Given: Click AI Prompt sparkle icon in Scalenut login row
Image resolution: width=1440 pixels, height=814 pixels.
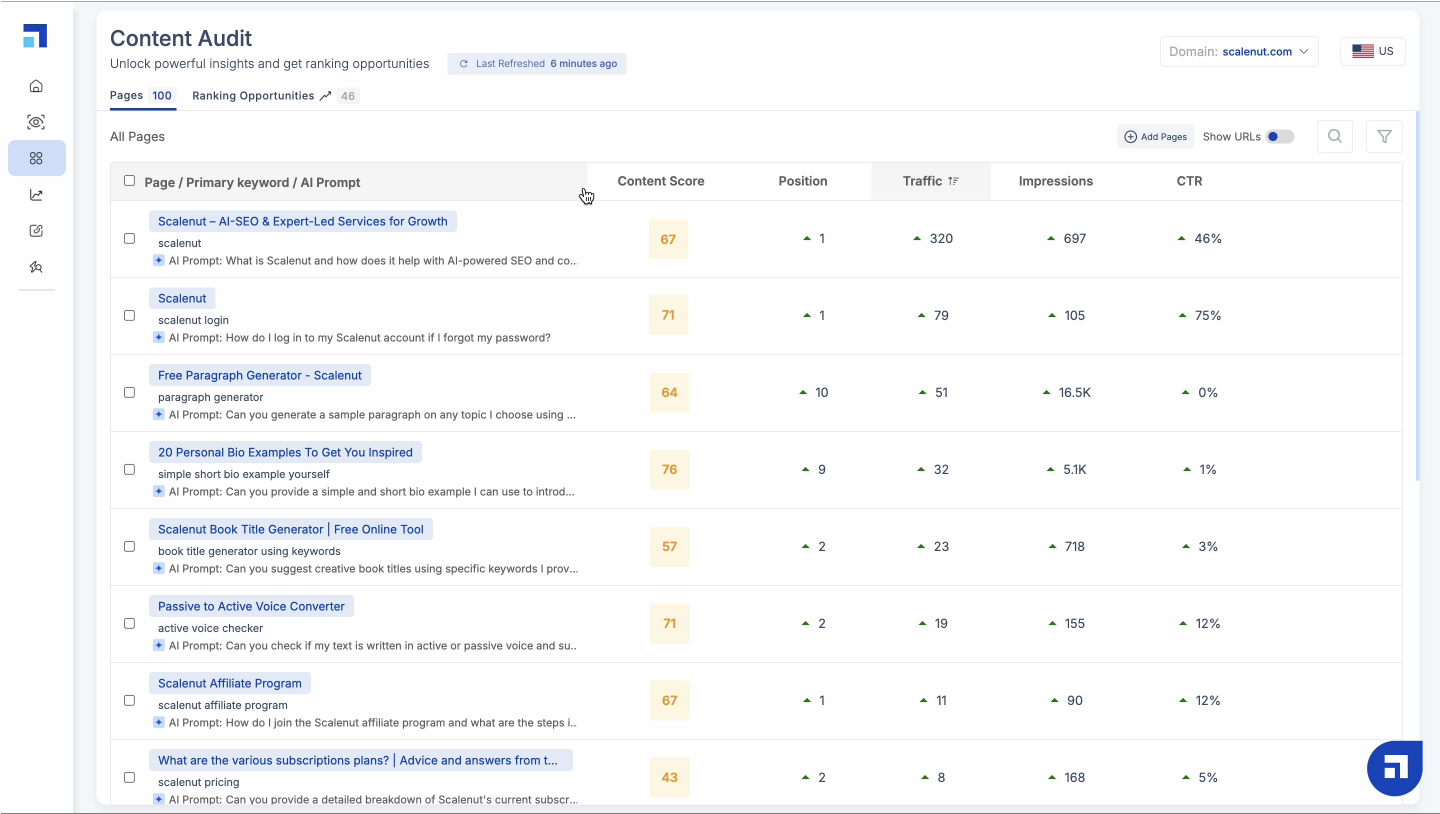Looking at the screenshot, I should click(158, 338).
